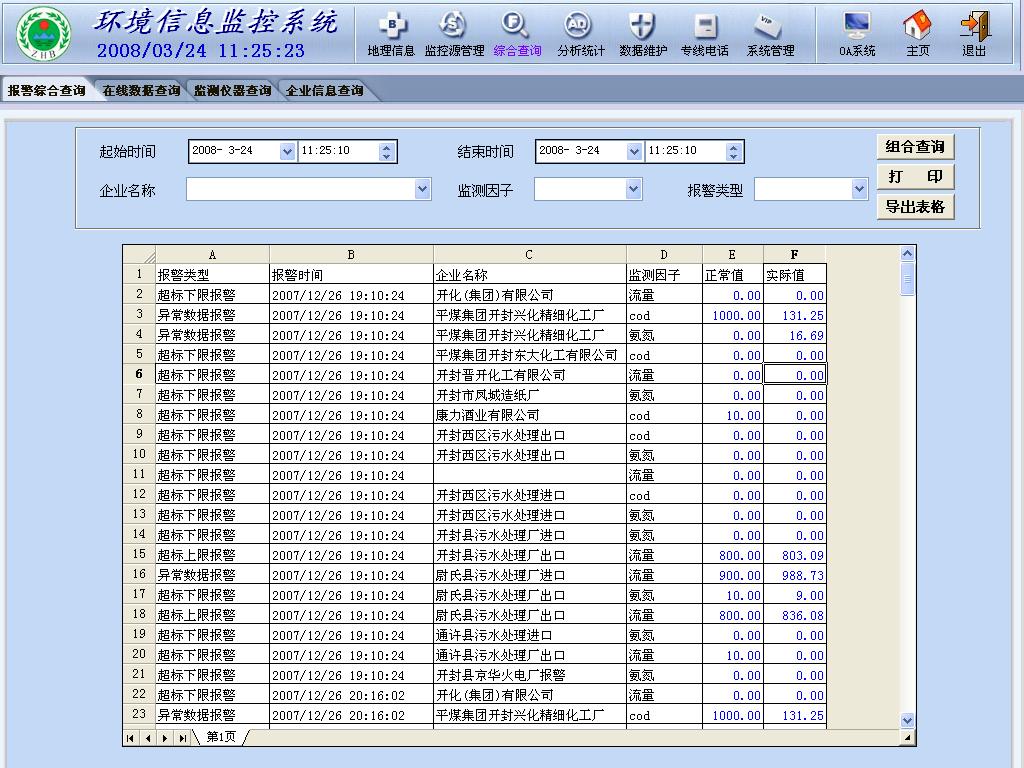Open the 监测因子 dropdown list

(633, 189)
